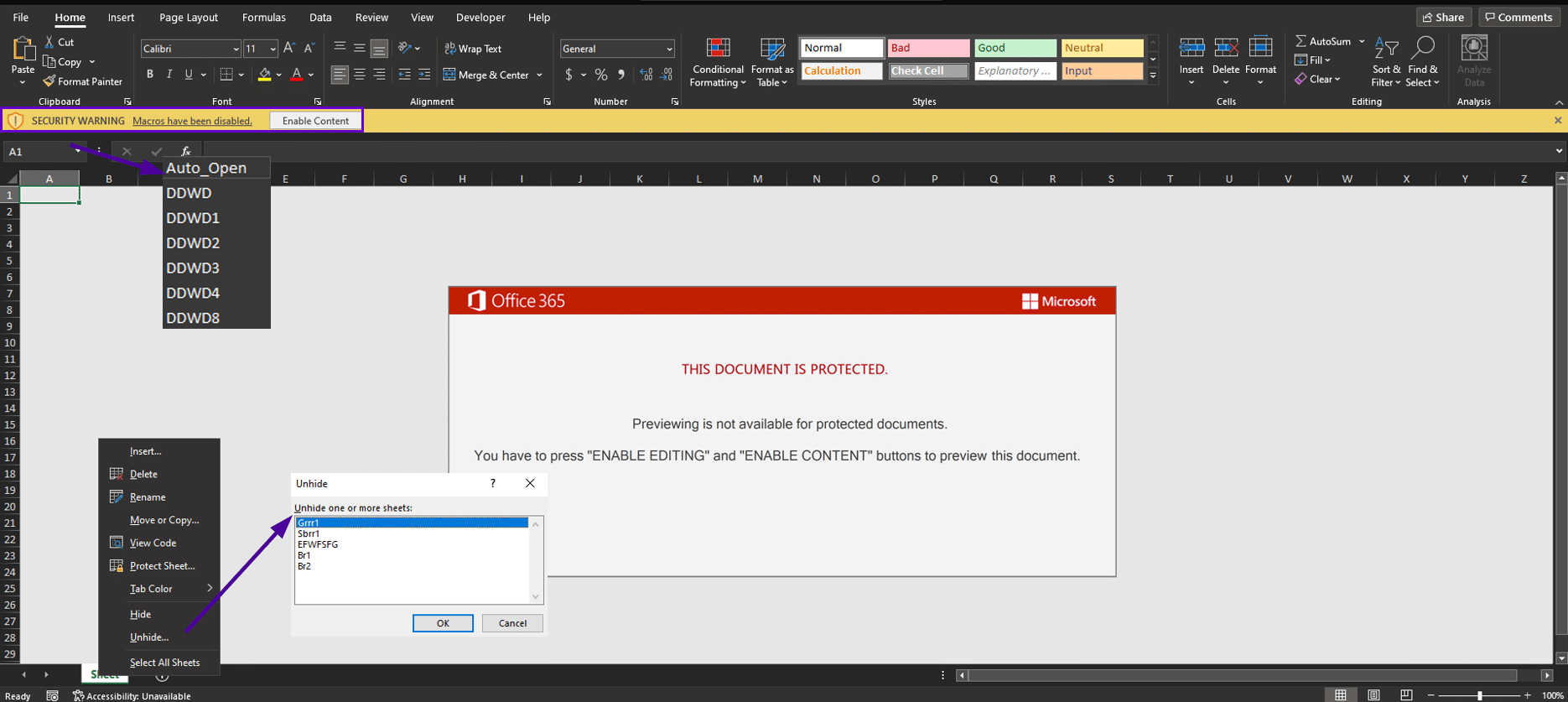Apply italic formatting
Screen dimensions: 1568x702
pyautogui.click(x=169, y=75)
